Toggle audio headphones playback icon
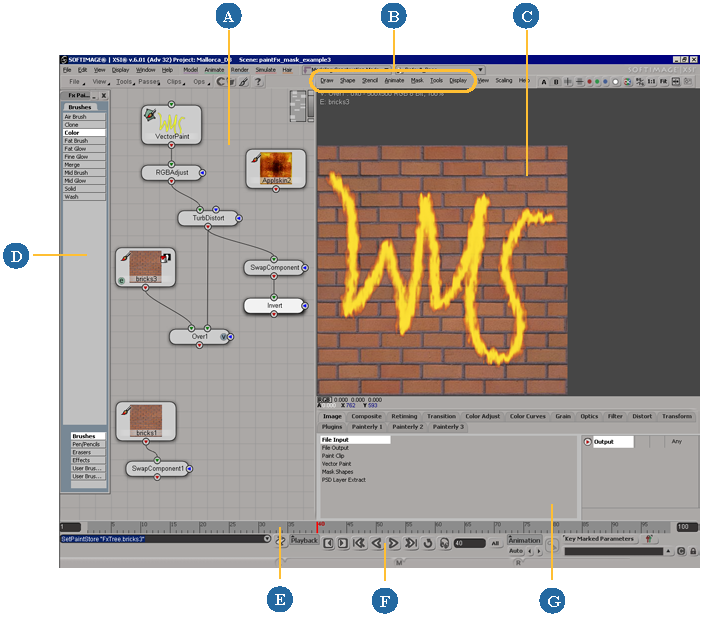 444,543
